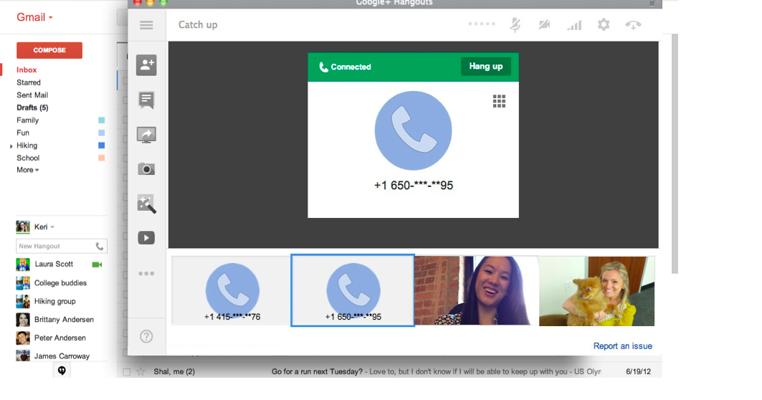This screenshot has width=762, height=400.
Task: Click the Hang up button
Action: (485, 67)
